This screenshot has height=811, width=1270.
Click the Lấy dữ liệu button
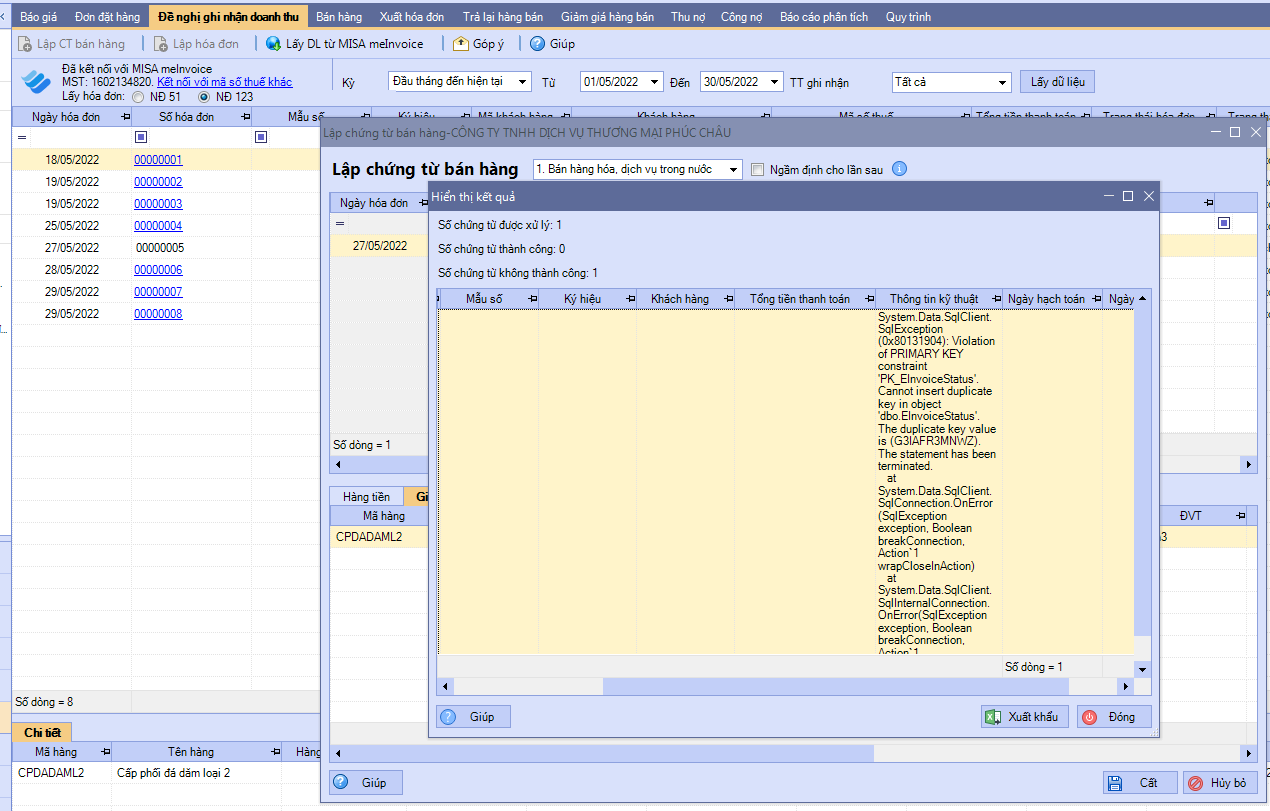[1057, 82]
